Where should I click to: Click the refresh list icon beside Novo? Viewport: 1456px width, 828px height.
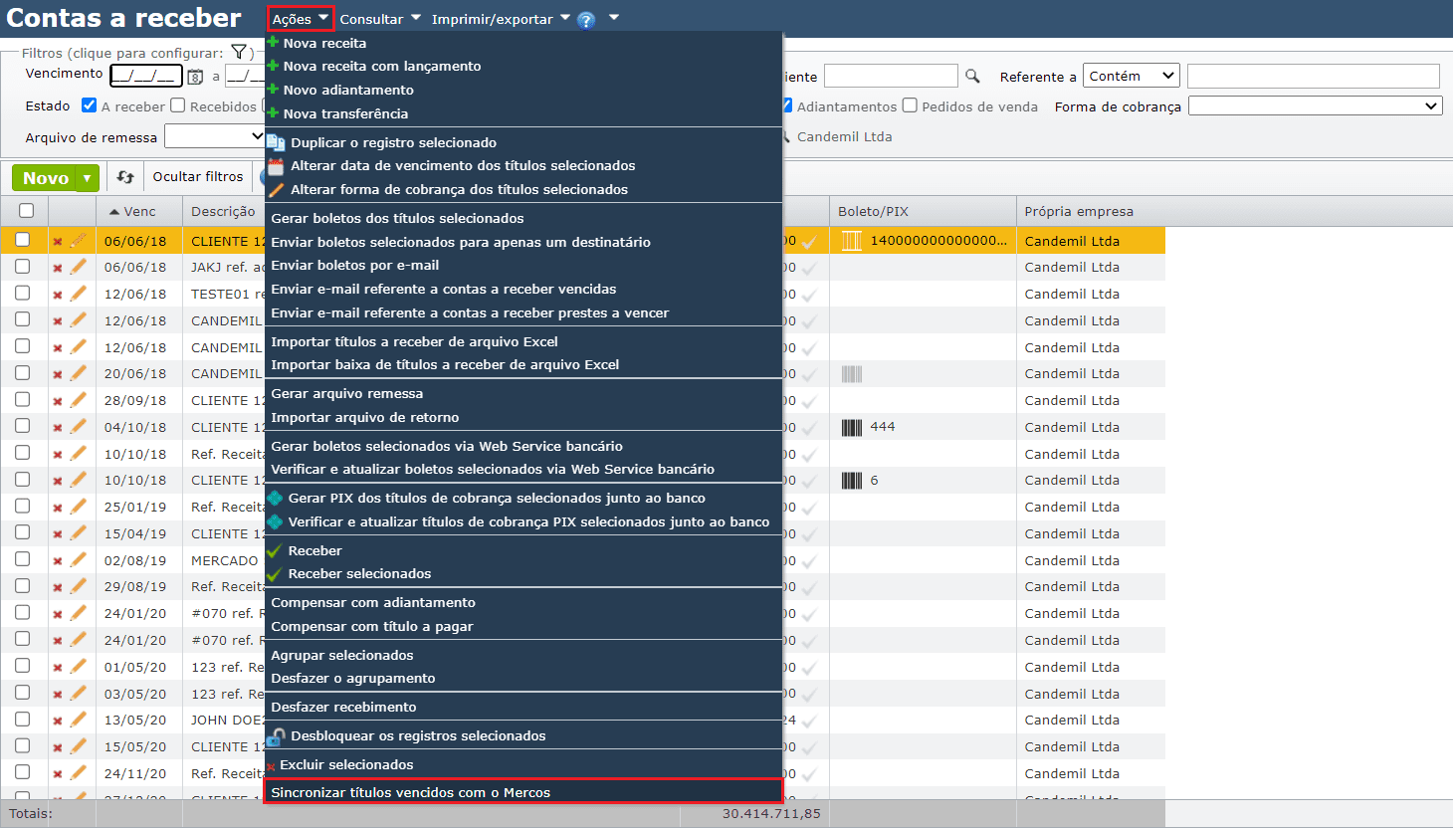click(x=125, y=177)
